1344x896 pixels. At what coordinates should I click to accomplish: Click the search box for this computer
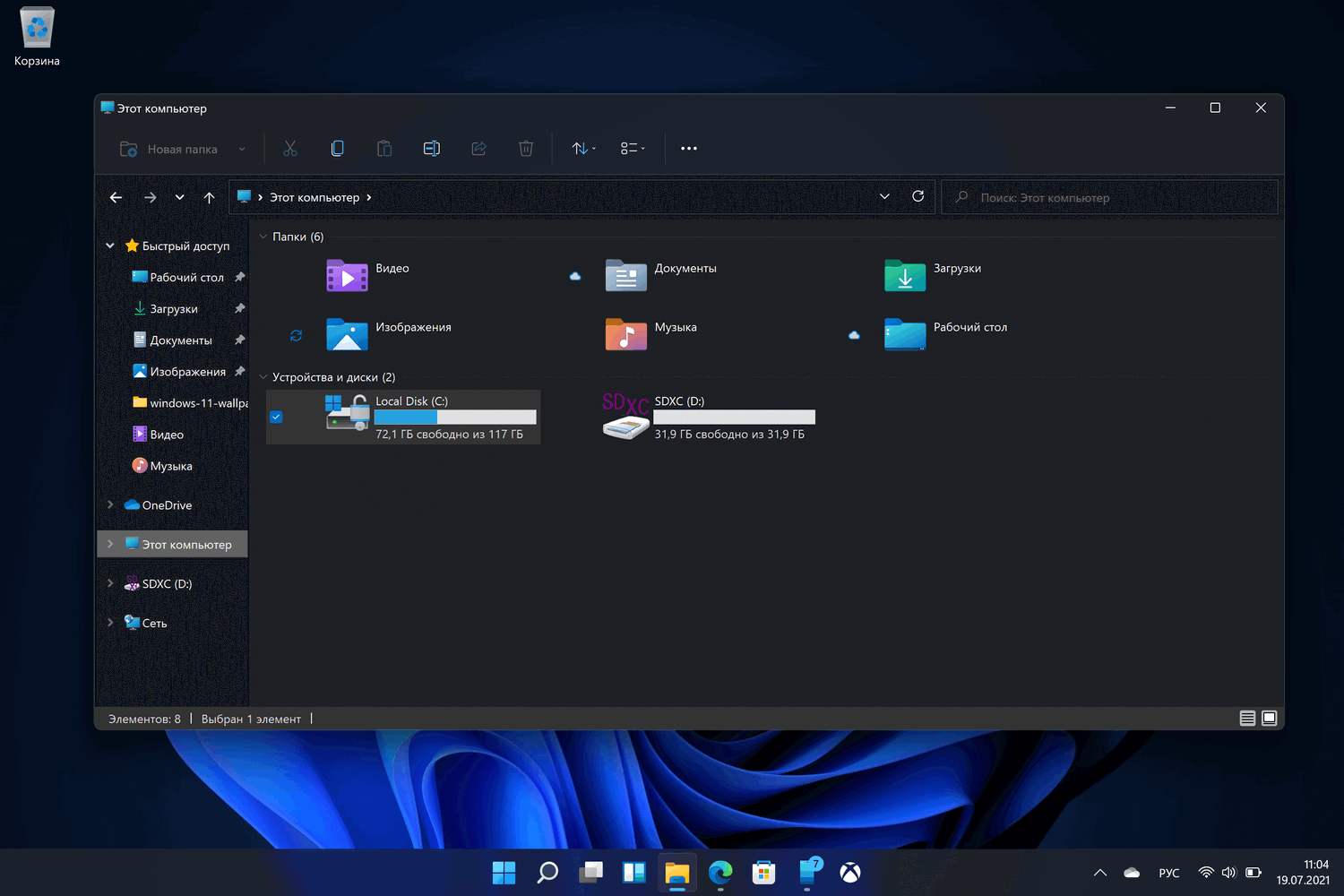point(1109,197)
